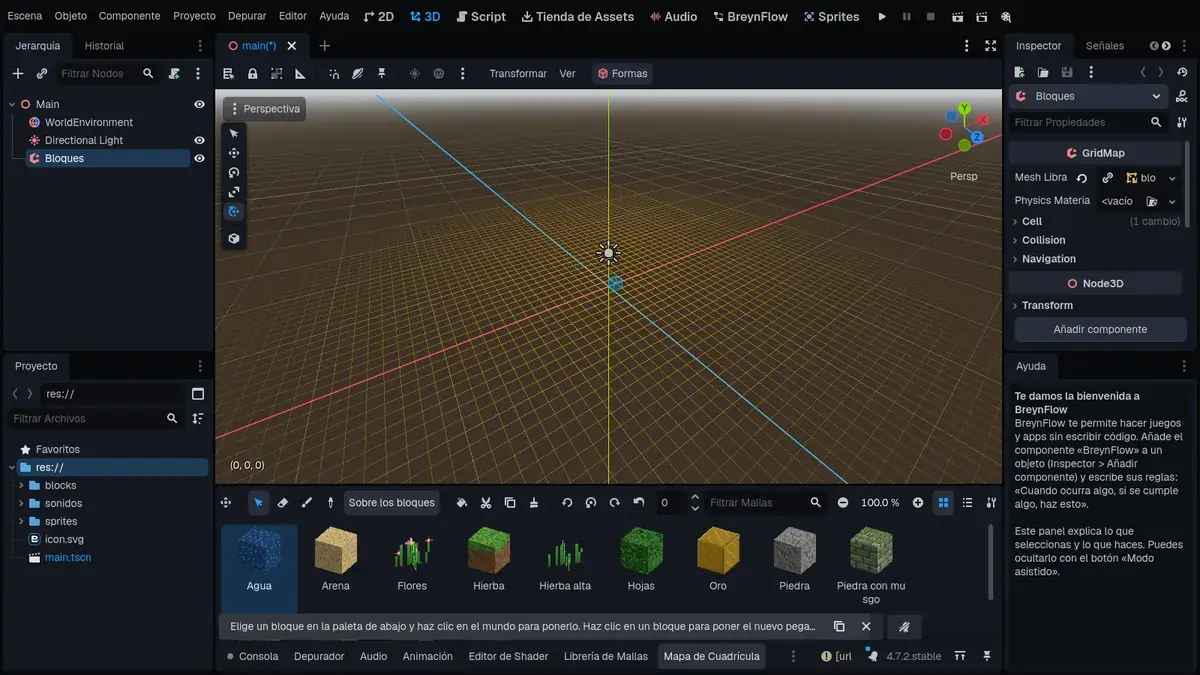The width and height of the screenshot is (1200, 675).
Task: Select the eraser tool in GridMap toolbar
Action: (x=283, y=503)
